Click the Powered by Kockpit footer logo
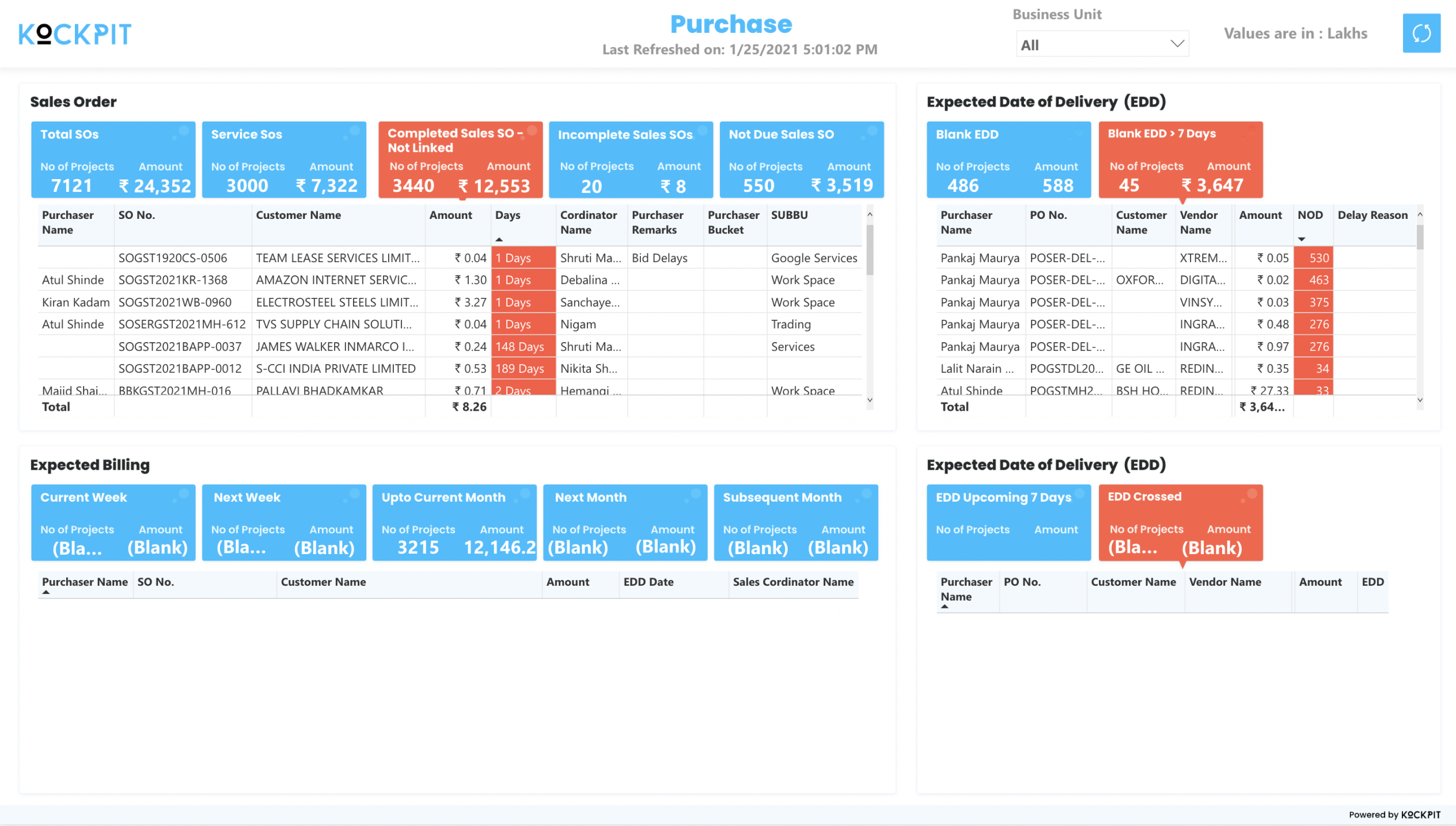Screen dimensions: 1456x826 pyautogui.click(x=1394, y=814)
